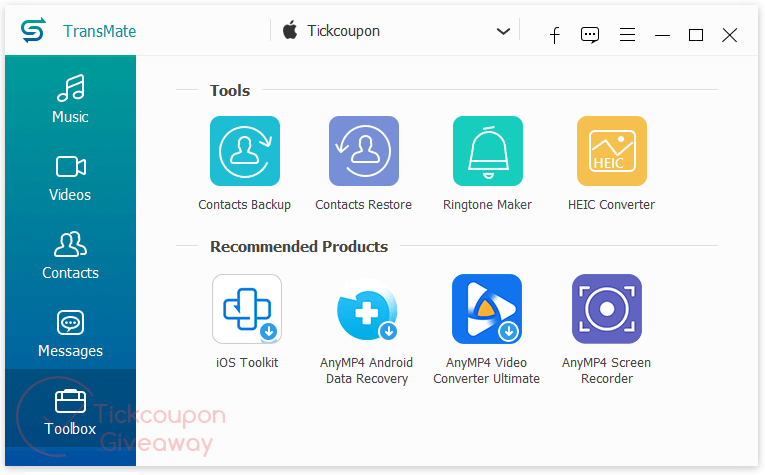Download AnyMP4 Android Data Recovery icon

pos(367,309)
